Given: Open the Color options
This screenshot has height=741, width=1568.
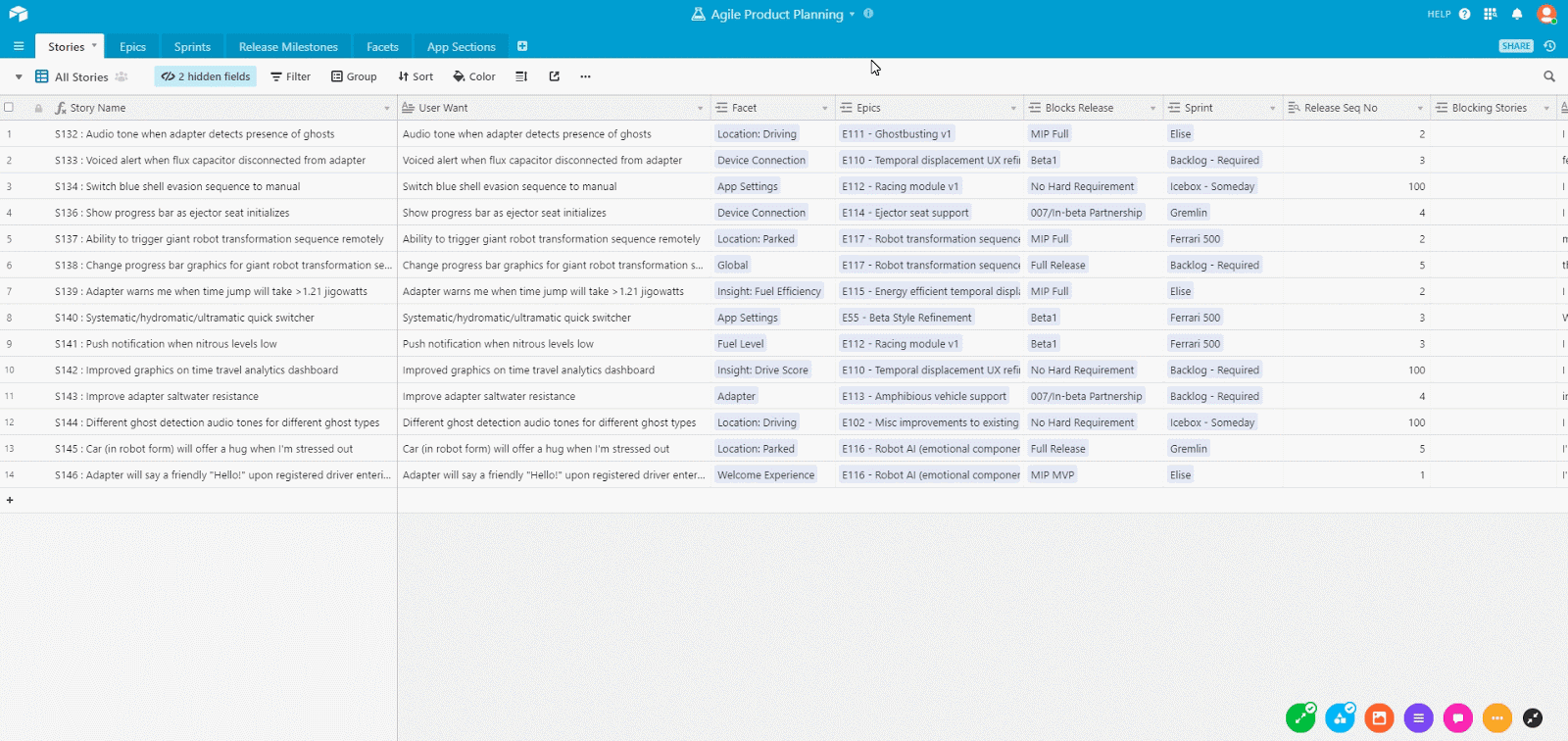Looking at the screenshot, I should 474,76.
